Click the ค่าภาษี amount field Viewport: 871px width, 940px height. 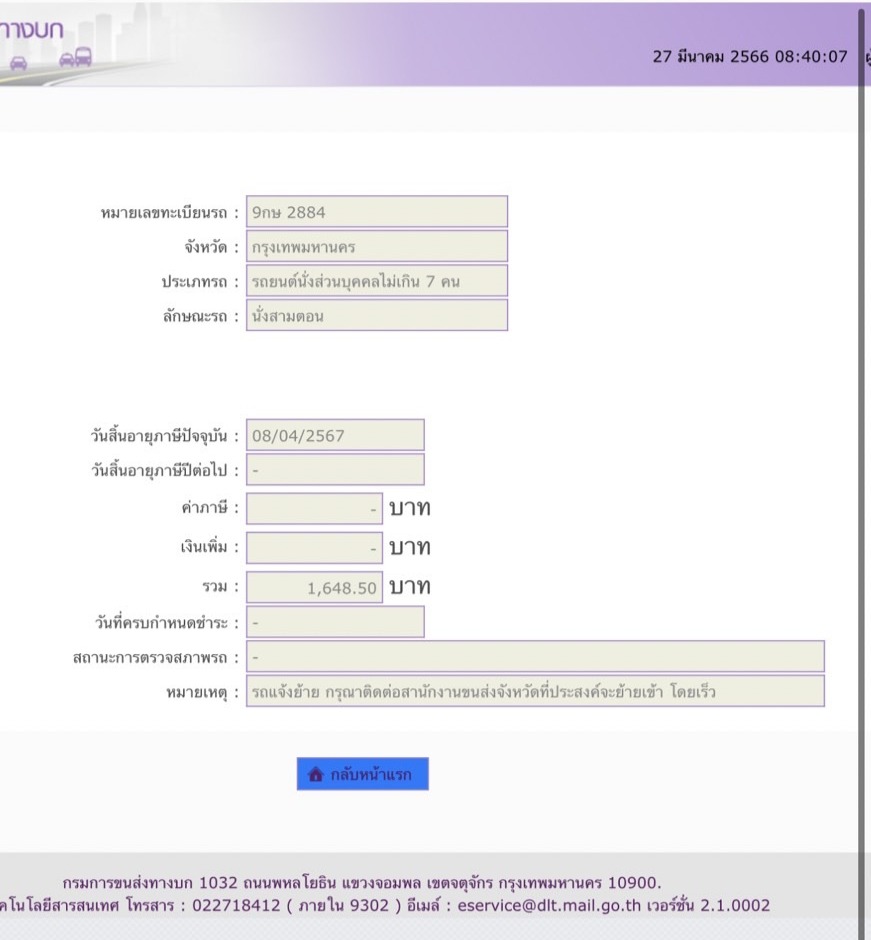pos(314,508)
